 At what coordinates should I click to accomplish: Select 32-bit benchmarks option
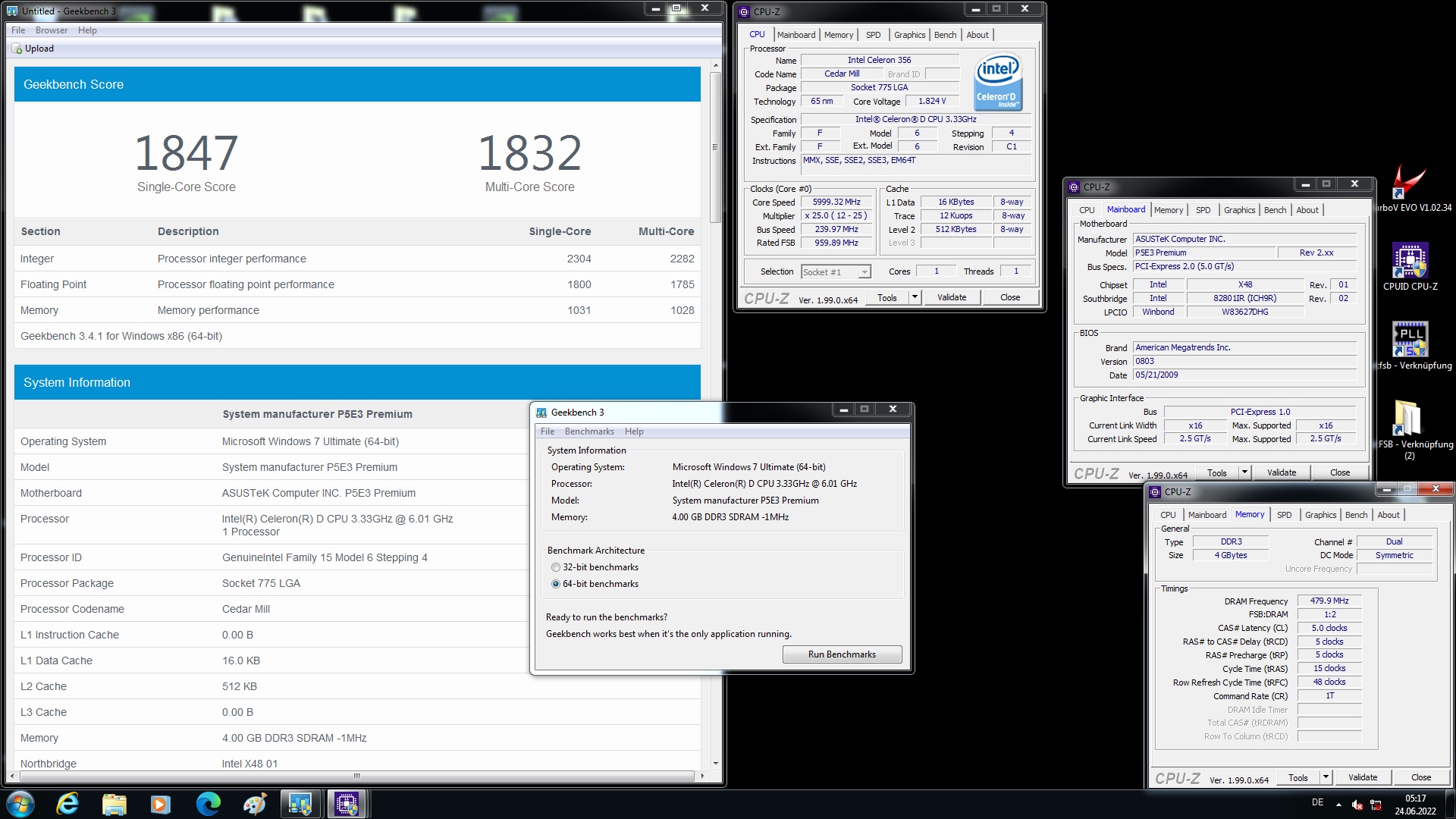pos(595,567)
